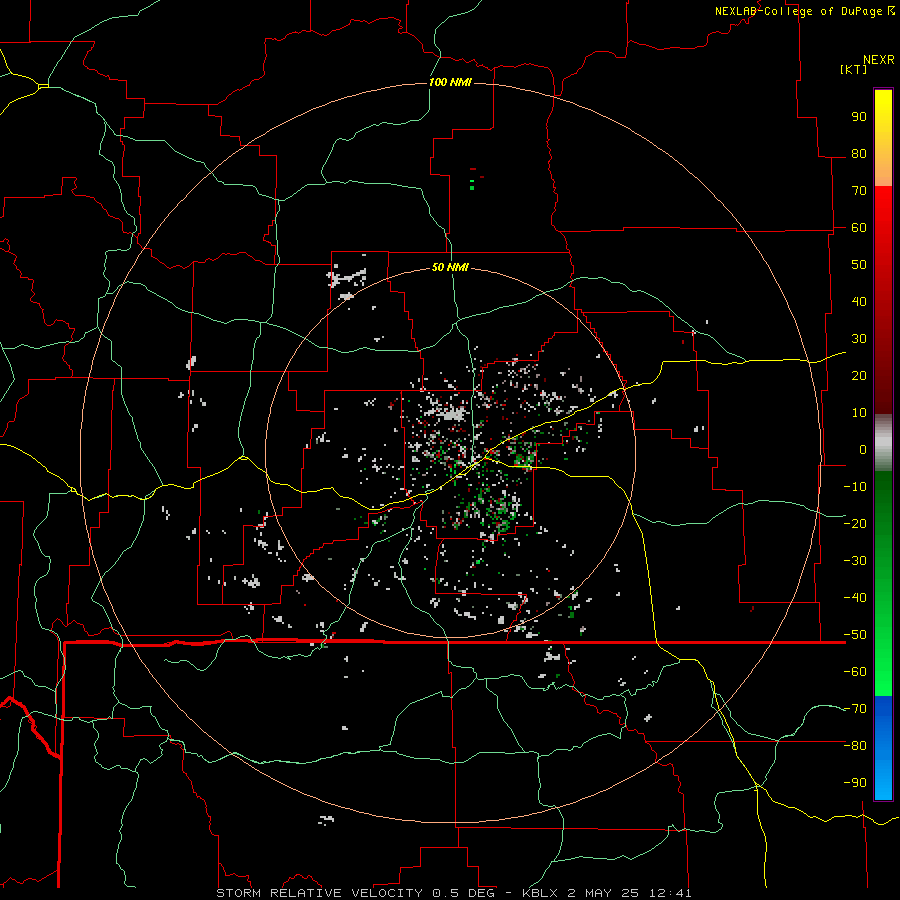Click the 40 value on velocity scale
This screenshot has width=900, height=900.
tap(859, 302)
